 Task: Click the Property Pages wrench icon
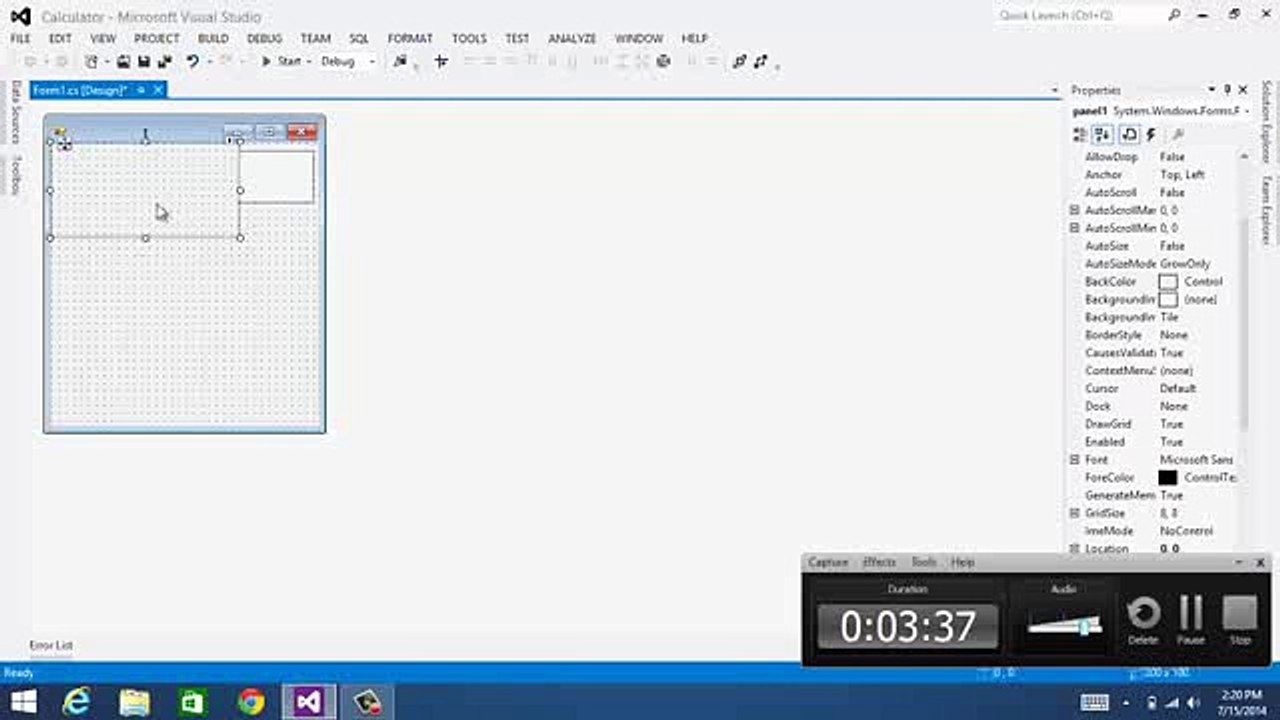tap(1178, 135)
